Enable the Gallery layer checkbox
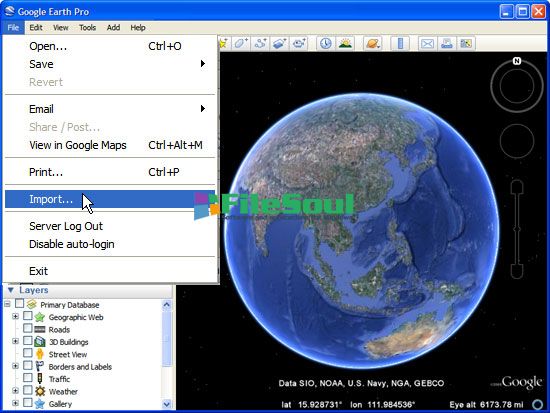 [28, 402]
